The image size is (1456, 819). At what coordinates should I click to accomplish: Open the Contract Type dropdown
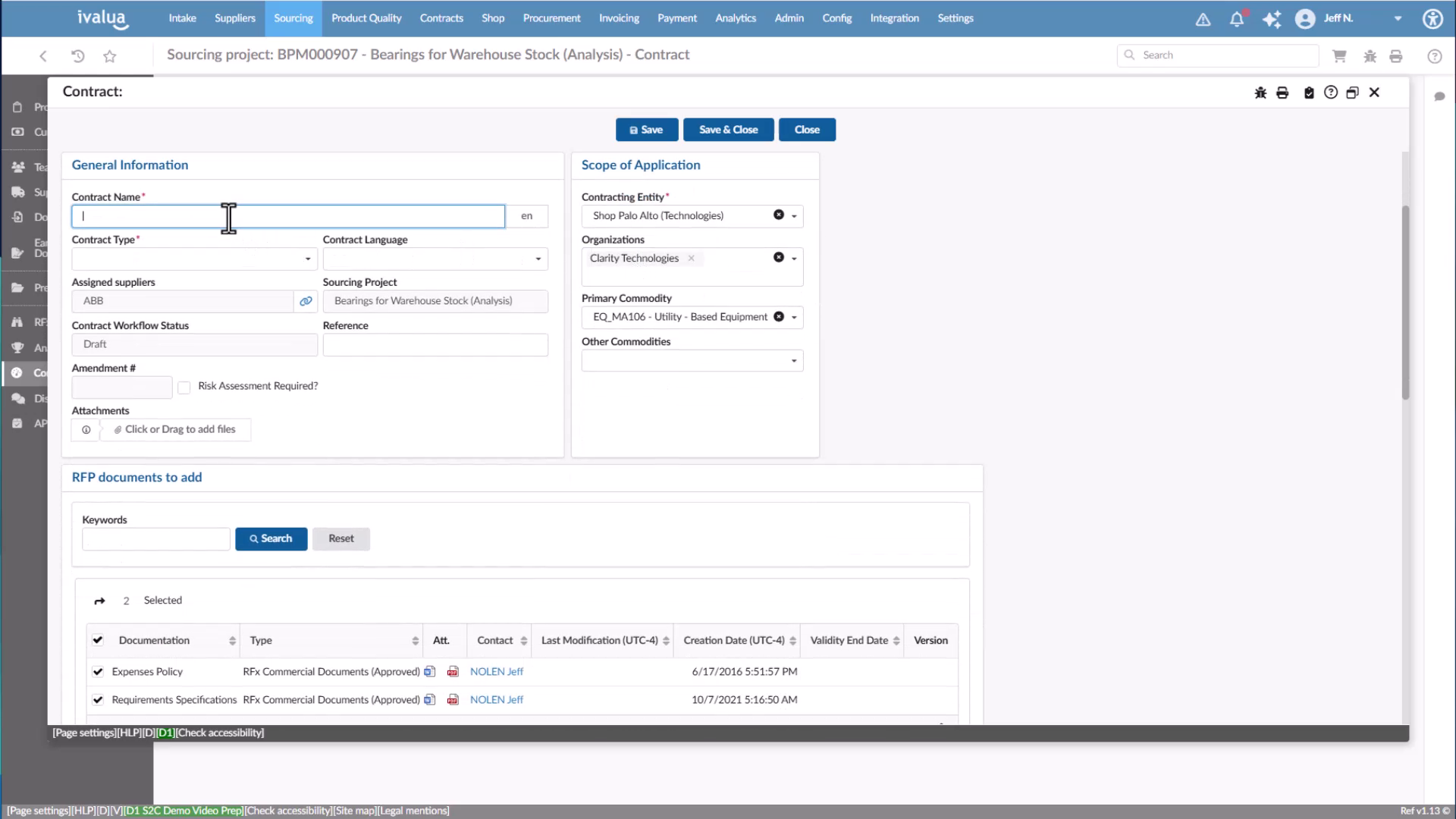[x=308, y=259]
